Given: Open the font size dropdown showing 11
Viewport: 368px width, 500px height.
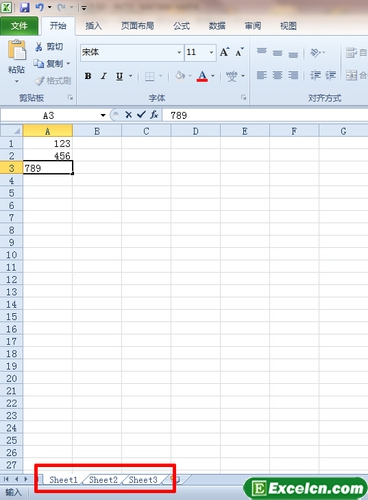Looking at the screenshot, I should click(211, 52).
